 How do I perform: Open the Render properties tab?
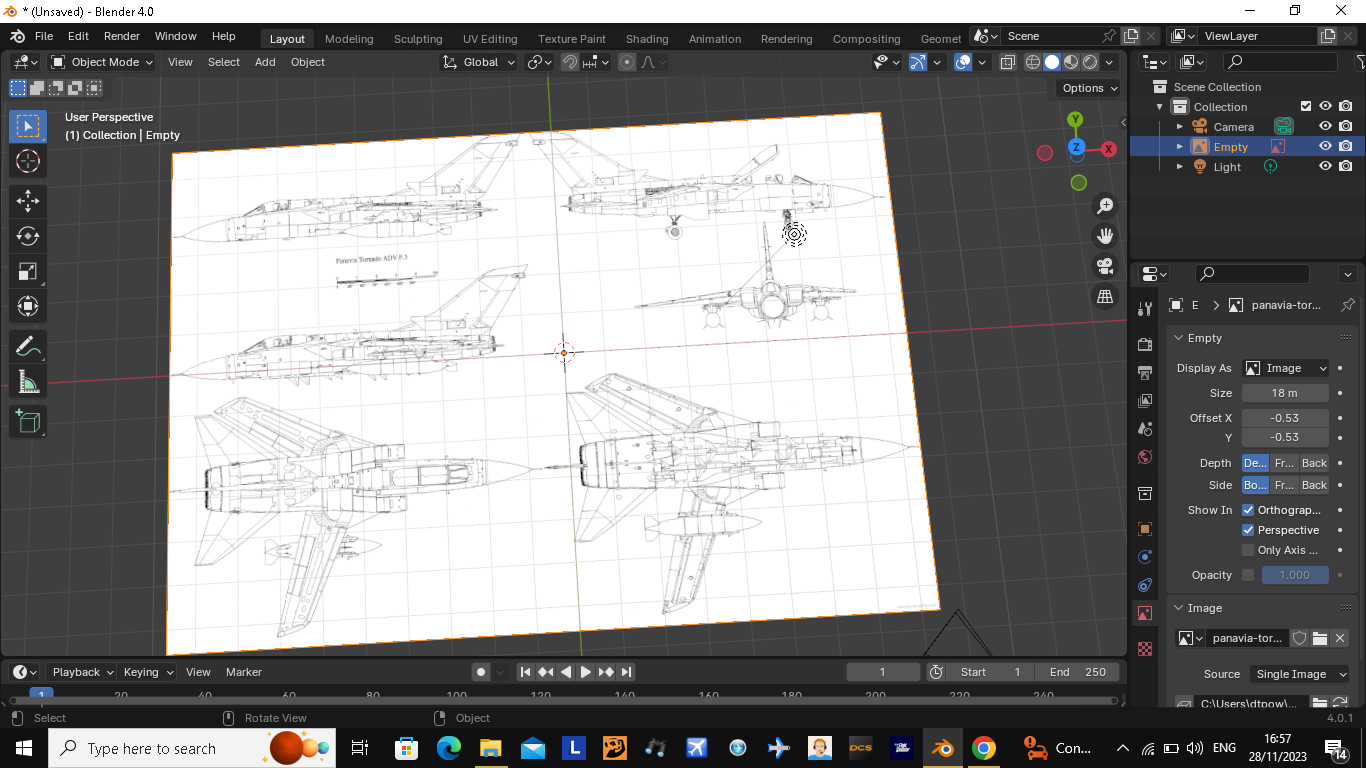[1145, 344]
